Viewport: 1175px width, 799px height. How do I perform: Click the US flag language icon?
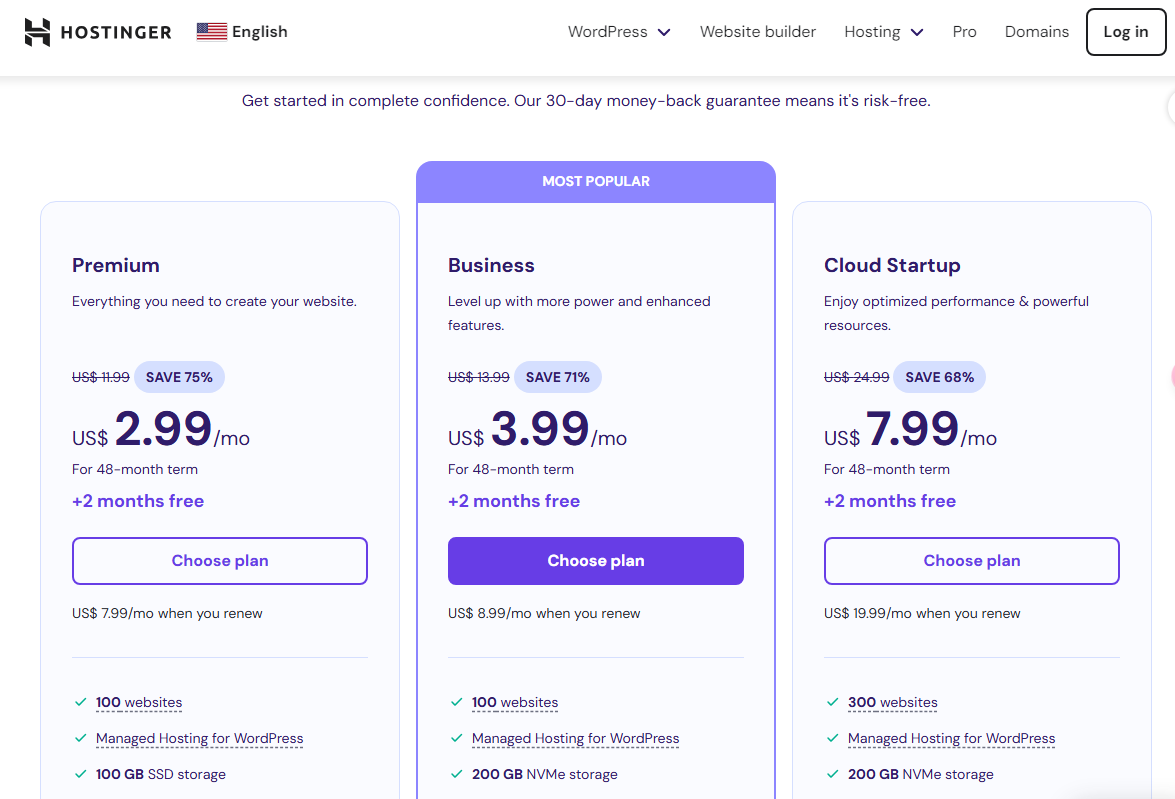click(x=212, y=31)
